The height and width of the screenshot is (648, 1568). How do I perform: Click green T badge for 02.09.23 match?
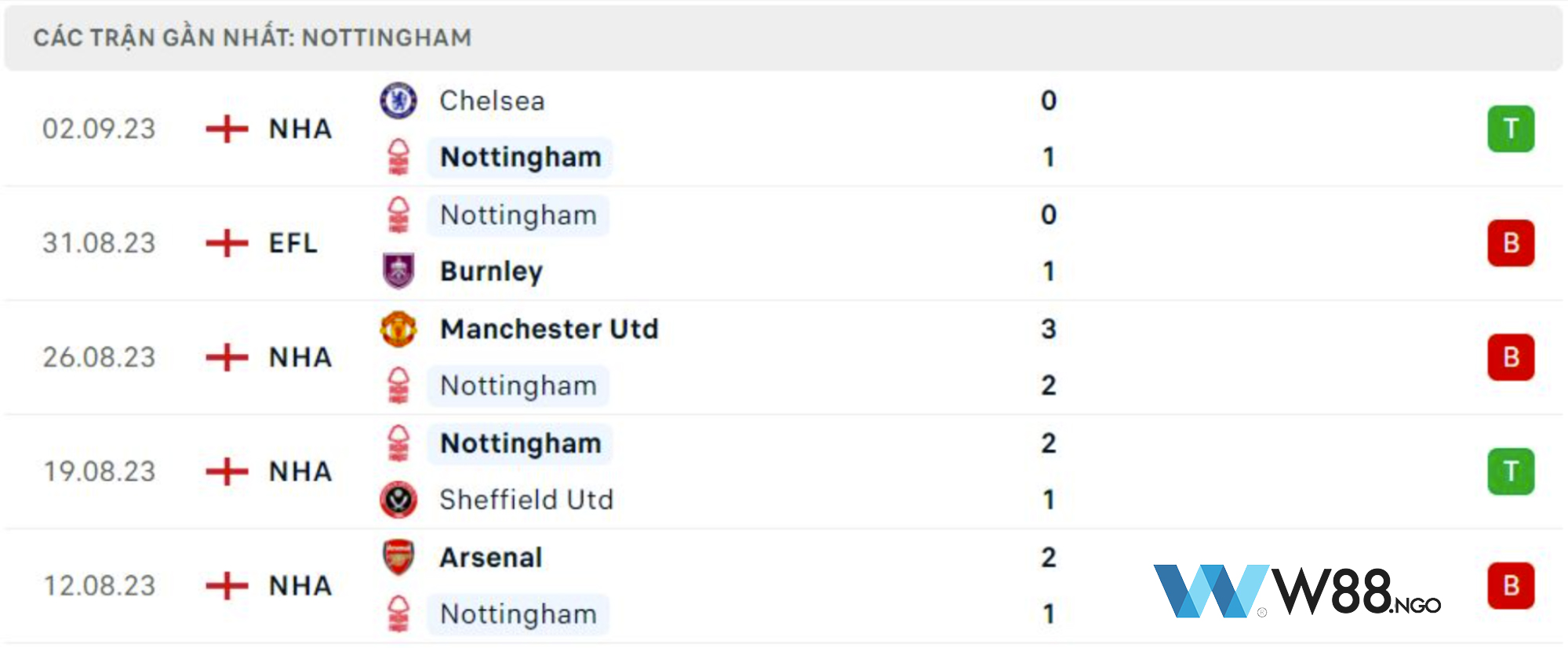[1511, 129]
